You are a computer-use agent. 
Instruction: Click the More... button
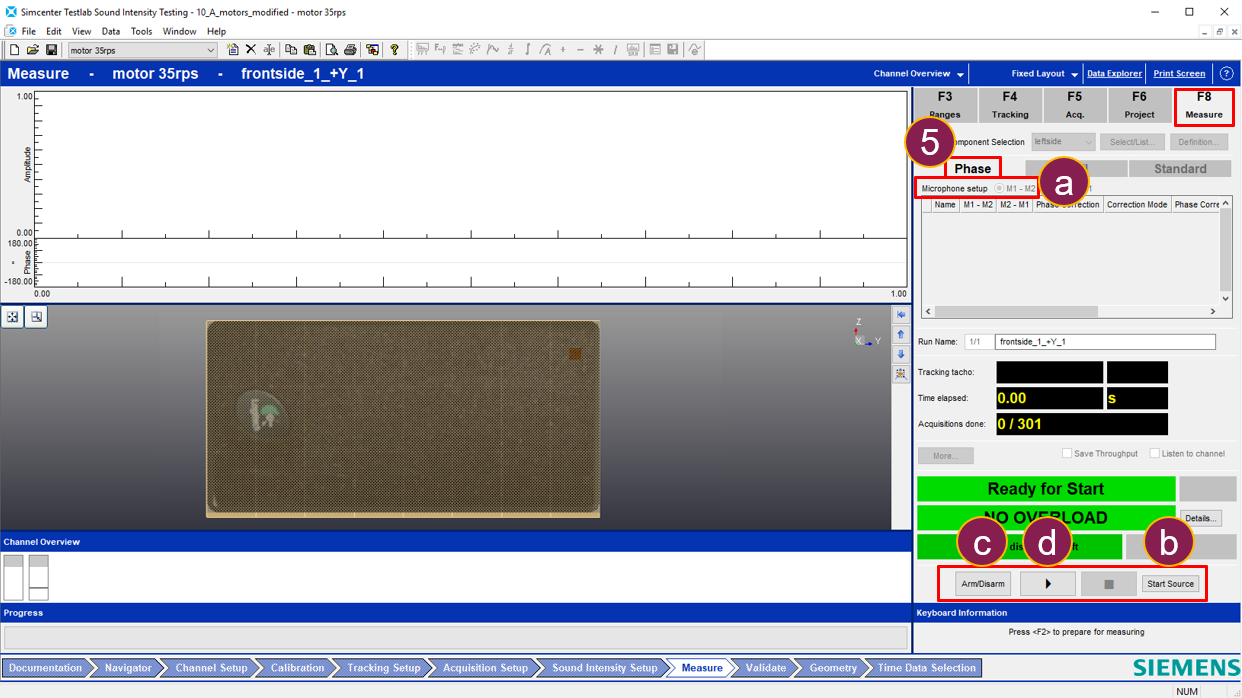point(945,456)
